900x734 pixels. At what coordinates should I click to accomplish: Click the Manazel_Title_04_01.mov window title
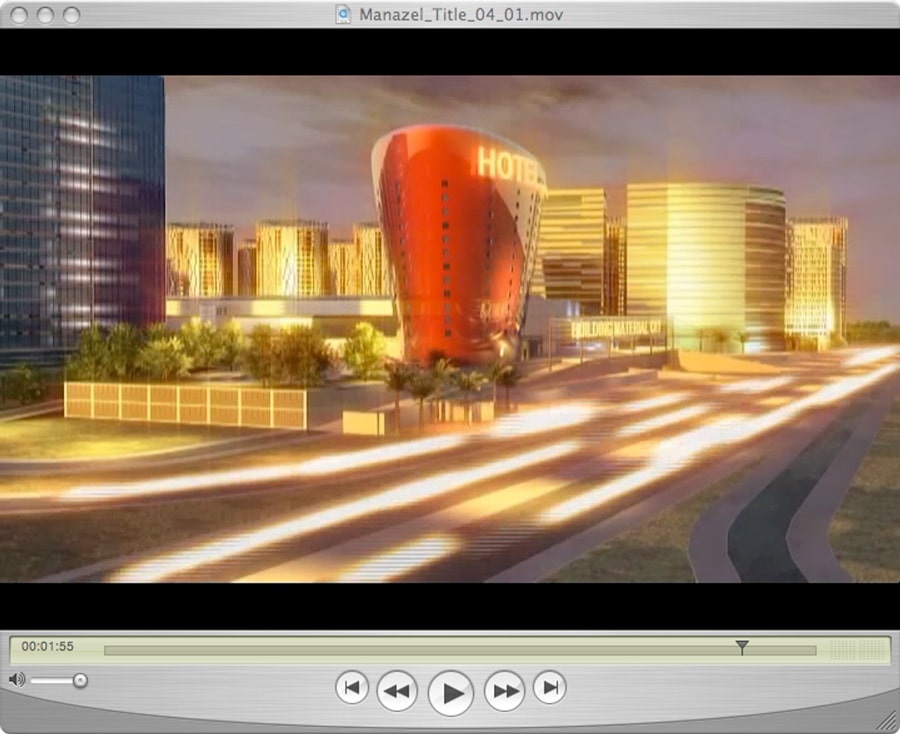[x=461, y=14]
